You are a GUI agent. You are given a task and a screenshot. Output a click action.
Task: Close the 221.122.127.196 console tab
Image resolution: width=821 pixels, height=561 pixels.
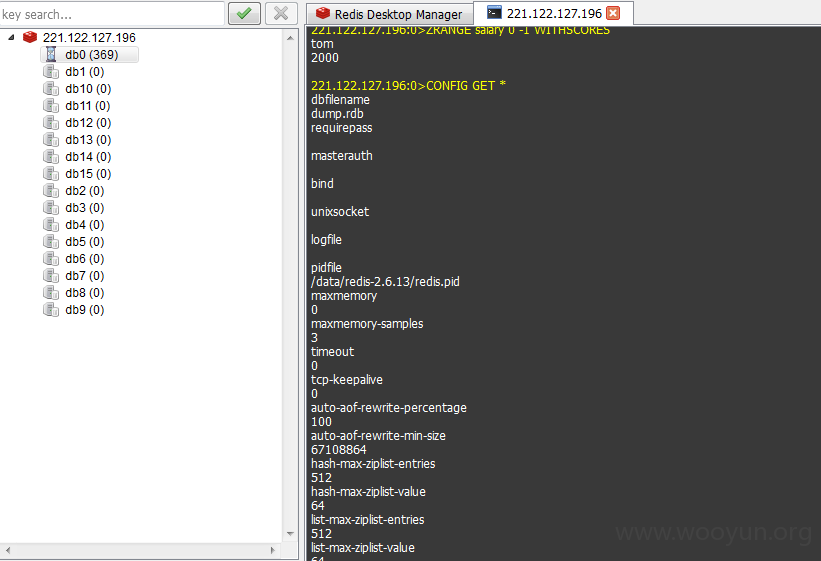click(x=613, y=13)
